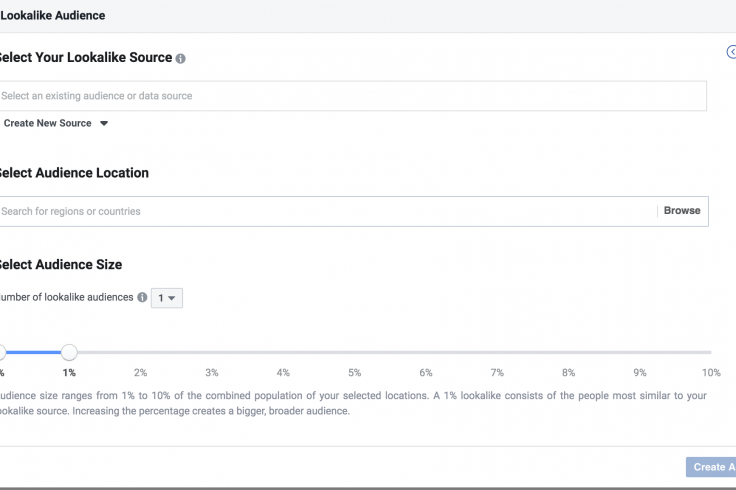
Task: Click info icon beside Lookalike Source heading
Action: pyautogui.click(x=180, y=59)
